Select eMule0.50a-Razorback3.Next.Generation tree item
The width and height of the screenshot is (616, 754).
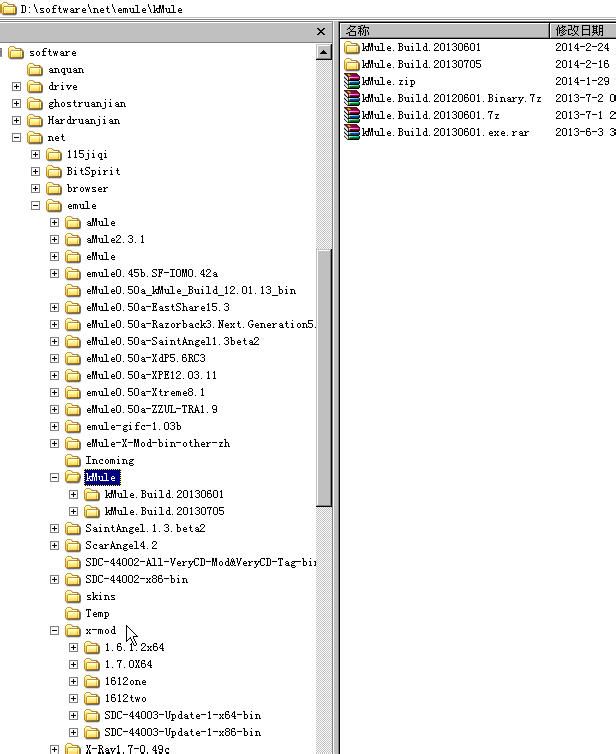(201, 325)
